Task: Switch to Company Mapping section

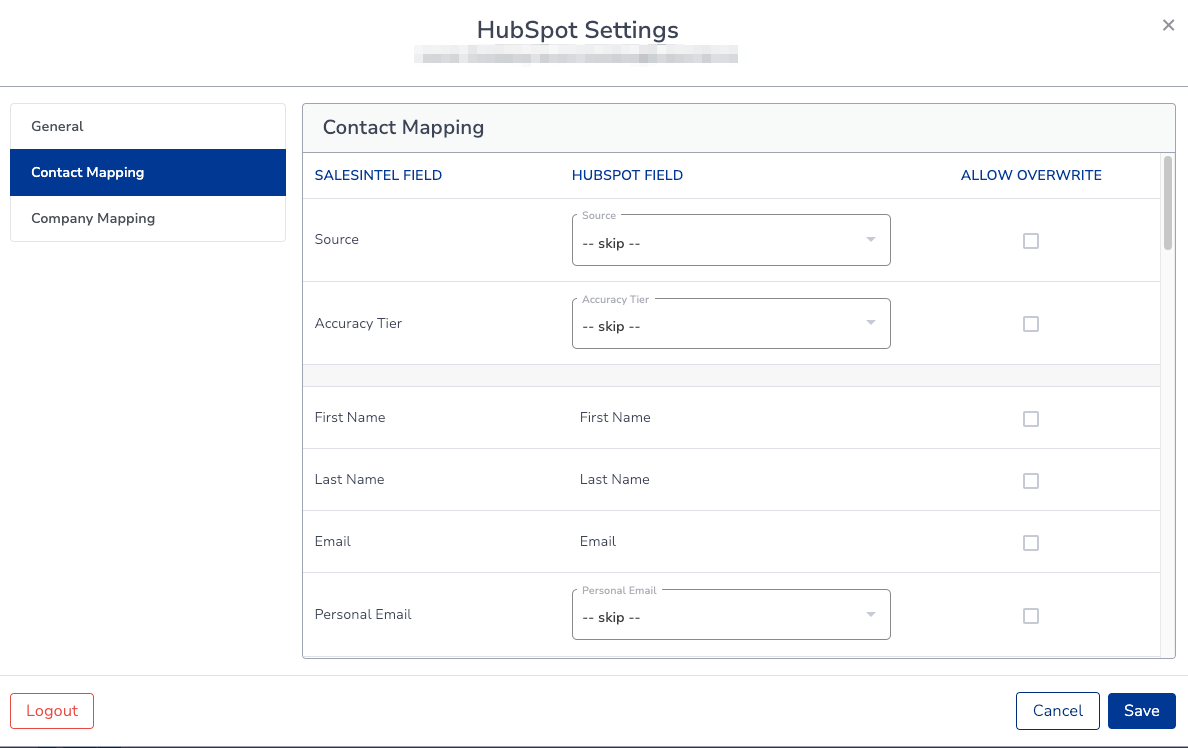Action: point(148,218)
